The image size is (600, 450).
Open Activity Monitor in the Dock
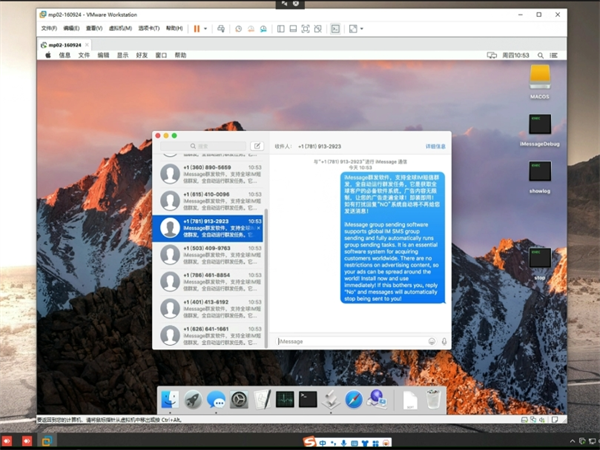click(285, 400)
